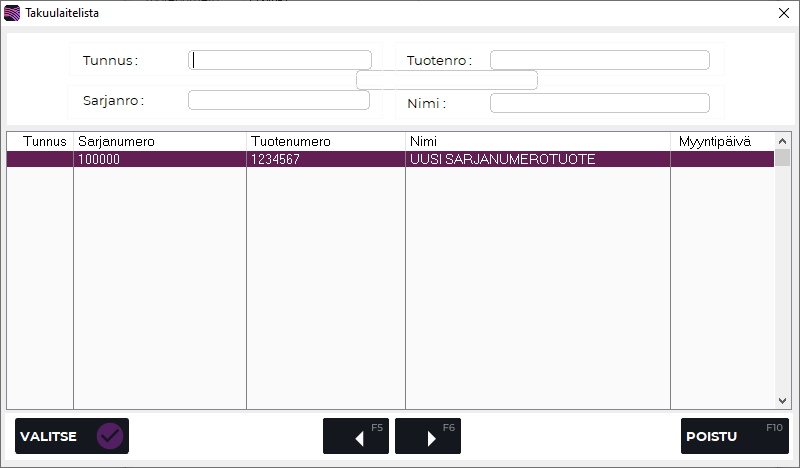Viewport: 800px width, 468px height.
Task: Exit using the POISTU button
Action: (x=734, y=436)
